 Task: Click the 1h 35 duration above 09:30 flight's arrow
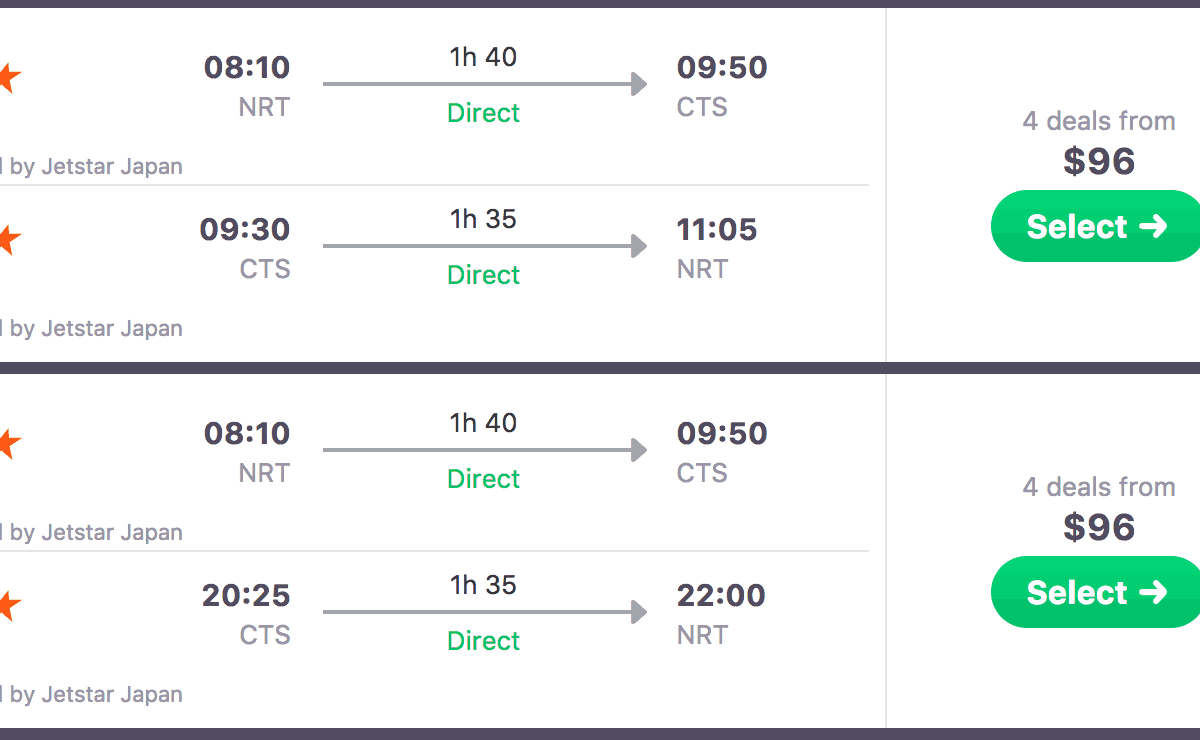pos(484,219)
